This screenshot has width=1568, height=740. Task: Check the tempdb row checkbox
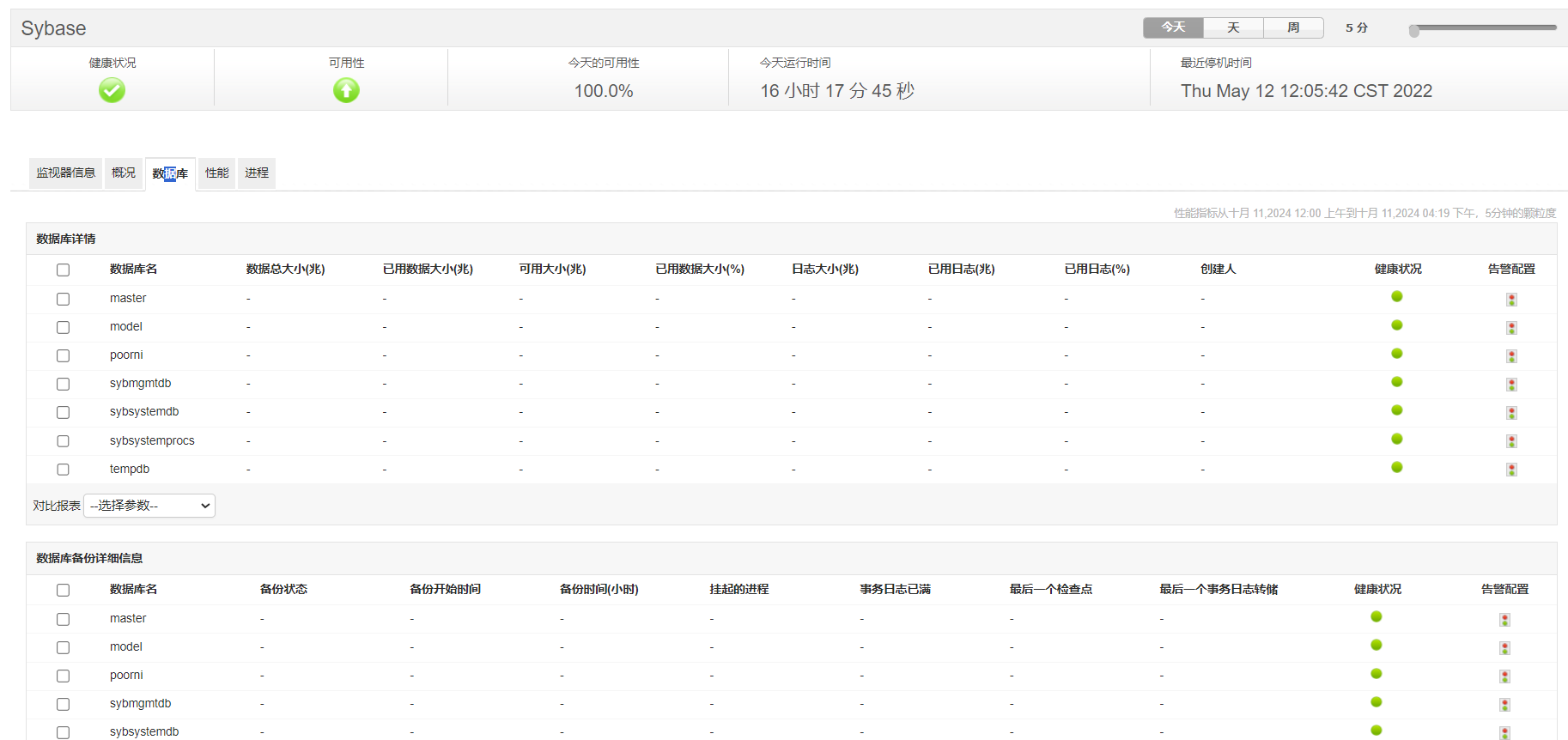[63, 469]
